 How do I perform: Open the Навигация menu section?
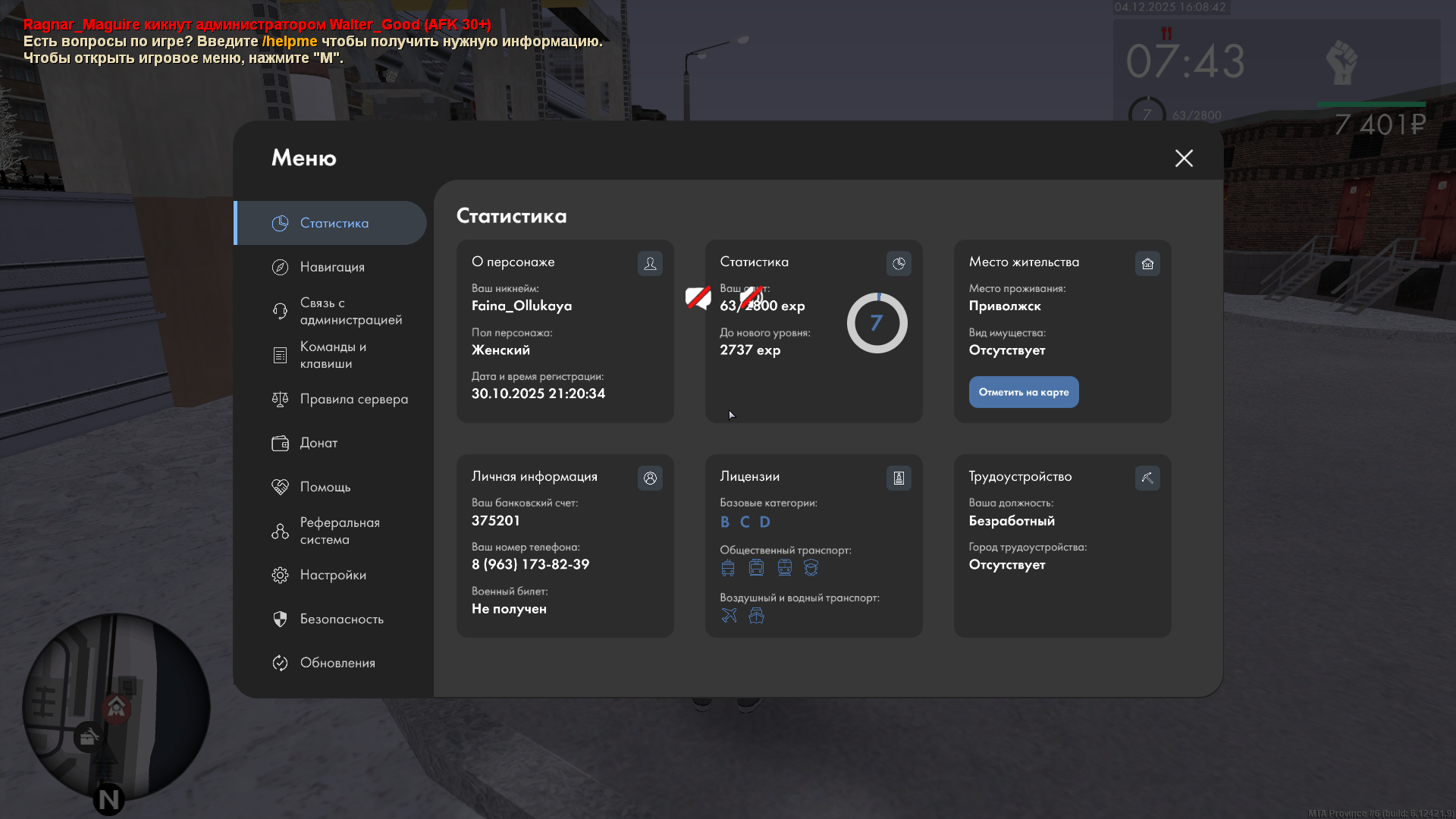click(x=332, y=267)
